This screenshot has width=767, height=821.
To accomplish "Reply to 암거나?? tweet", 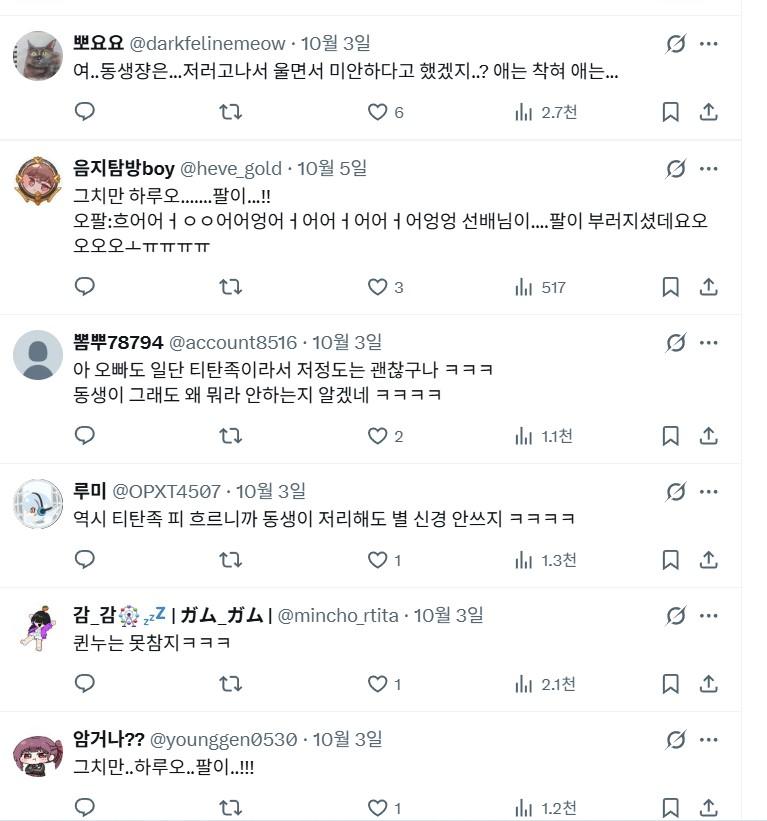I will tap(85, 807).
